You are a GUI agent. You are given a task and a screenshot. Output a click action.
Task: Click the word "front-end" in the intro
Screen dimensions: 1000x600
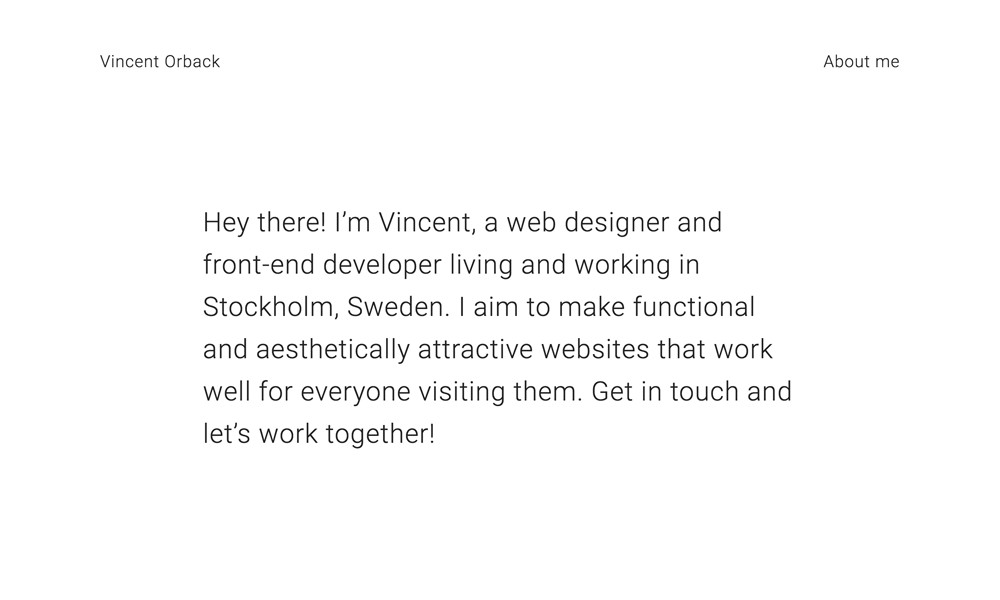click(258, 265)
